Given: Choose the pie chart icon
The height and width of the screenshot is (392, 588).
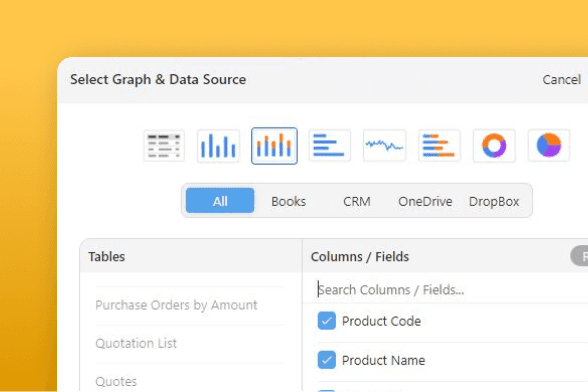Looking at the screenshot, I should point(549,146).
